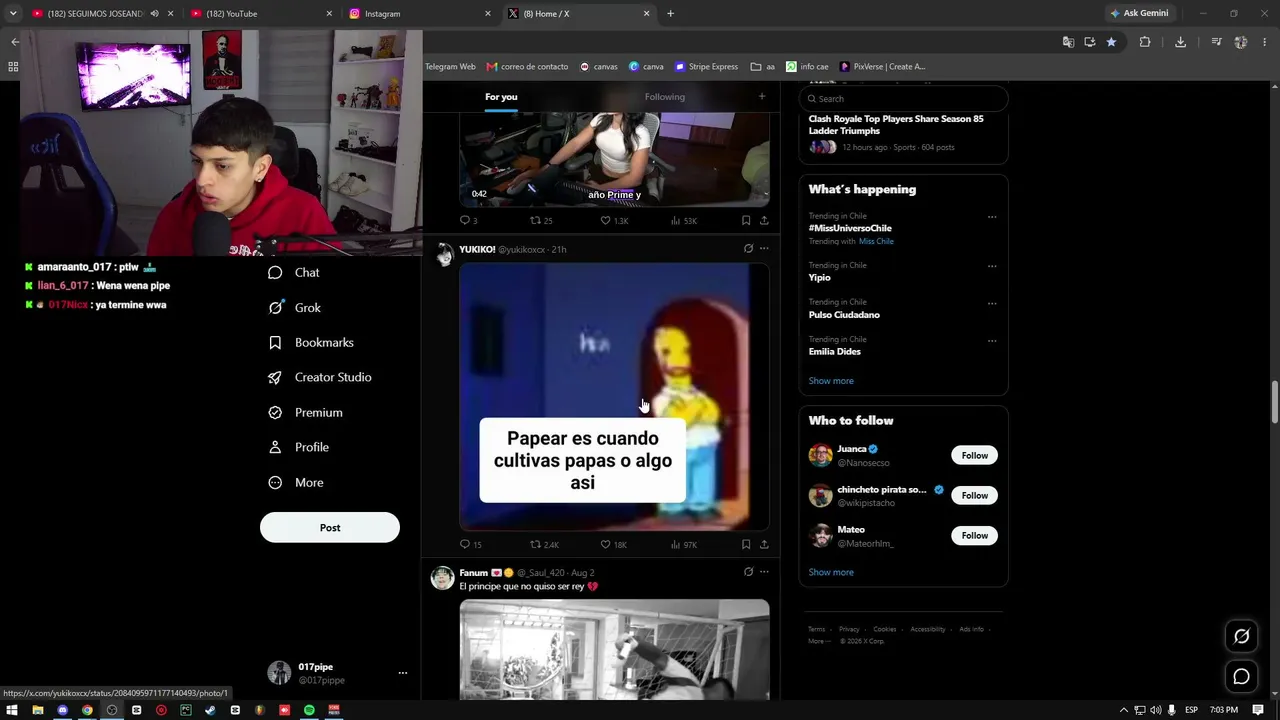This screenshot has height=720, width=1280.
Task: Open the Simpsons meme image in YUKIKO! post
Action: (x=614, y=396)
